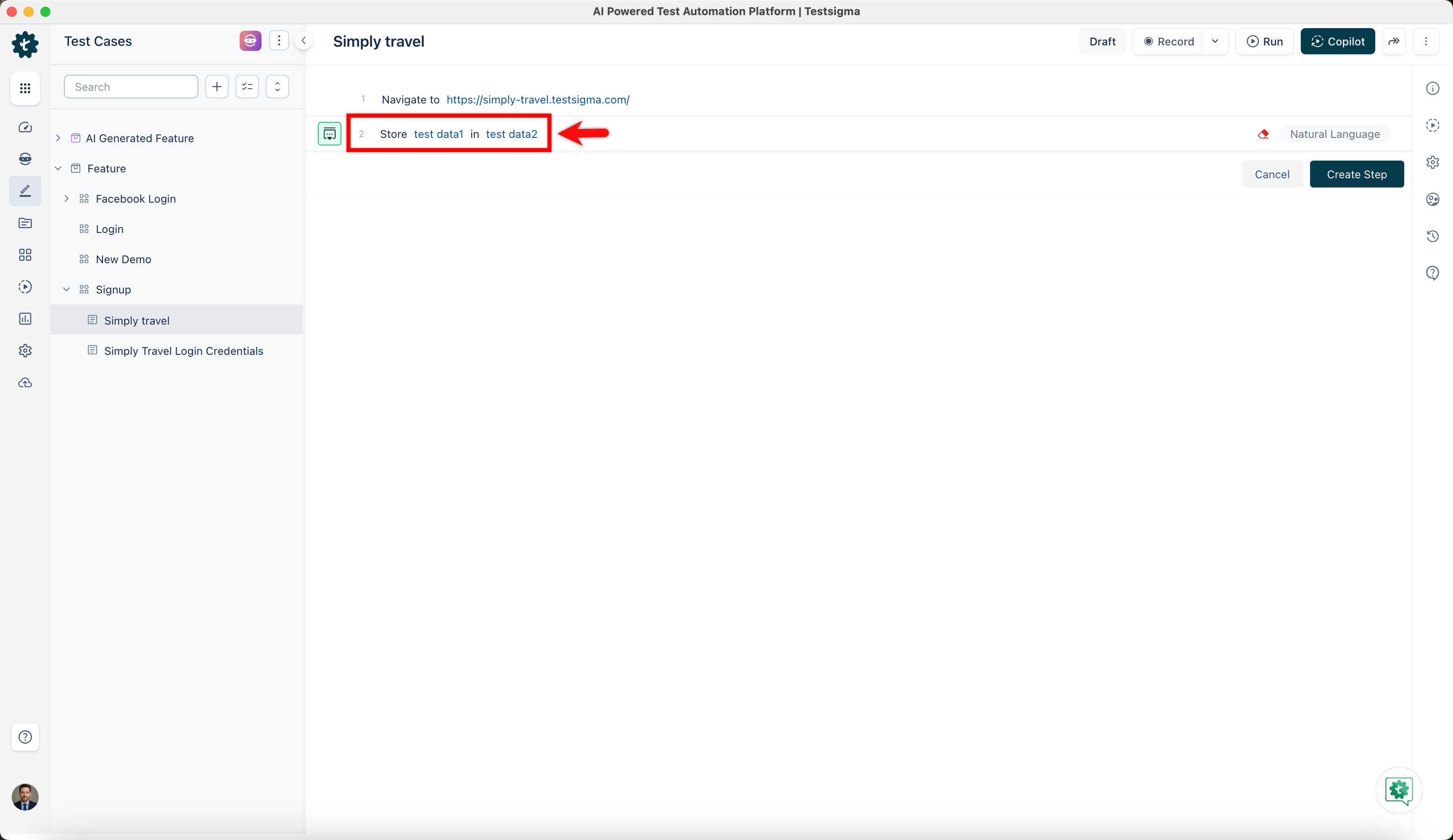Viewport: 1453px width, 840px height.
Task: Edit the test data1 placeholder
Action: click(x=439, y=135)
